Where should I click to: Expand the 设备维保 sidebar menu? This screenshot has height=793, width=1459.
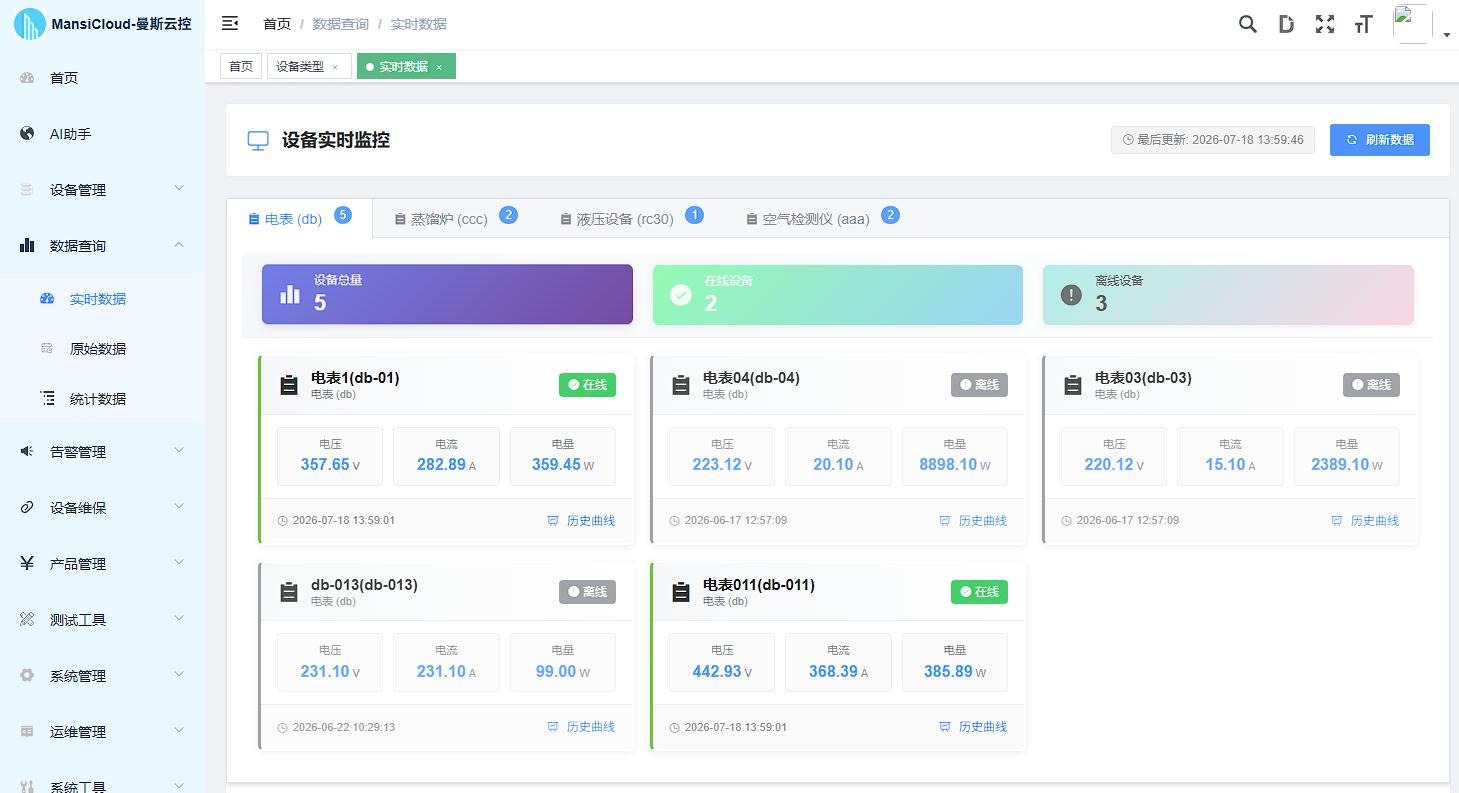click(102, 508)
